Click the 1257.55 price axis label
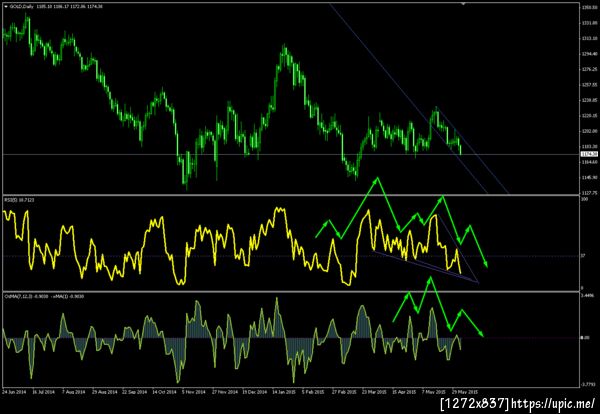The image size is (600, 414). click(x=589, y=85)
